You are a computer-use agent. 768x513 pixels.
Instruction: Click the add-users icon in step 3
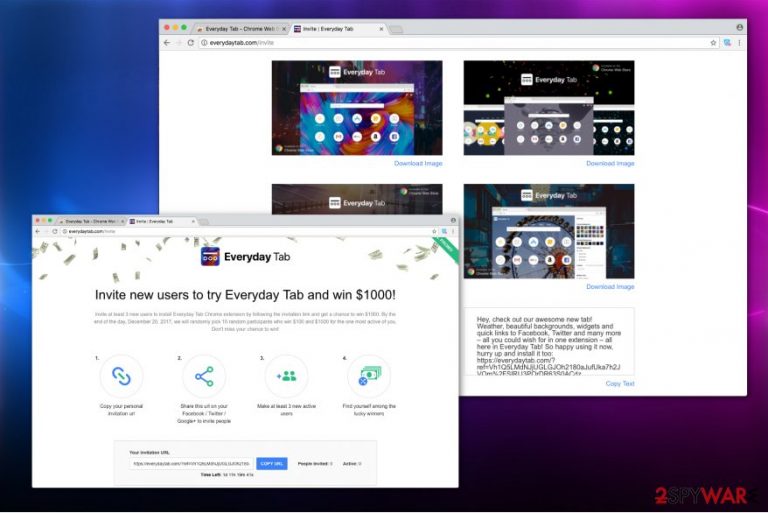(287, 376)
